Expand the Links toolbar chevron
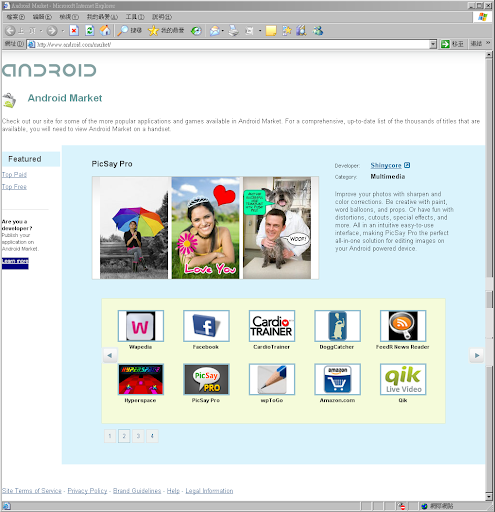Image resolution: width=495 pixels, height=512 pixels. (x=488, y=43)
